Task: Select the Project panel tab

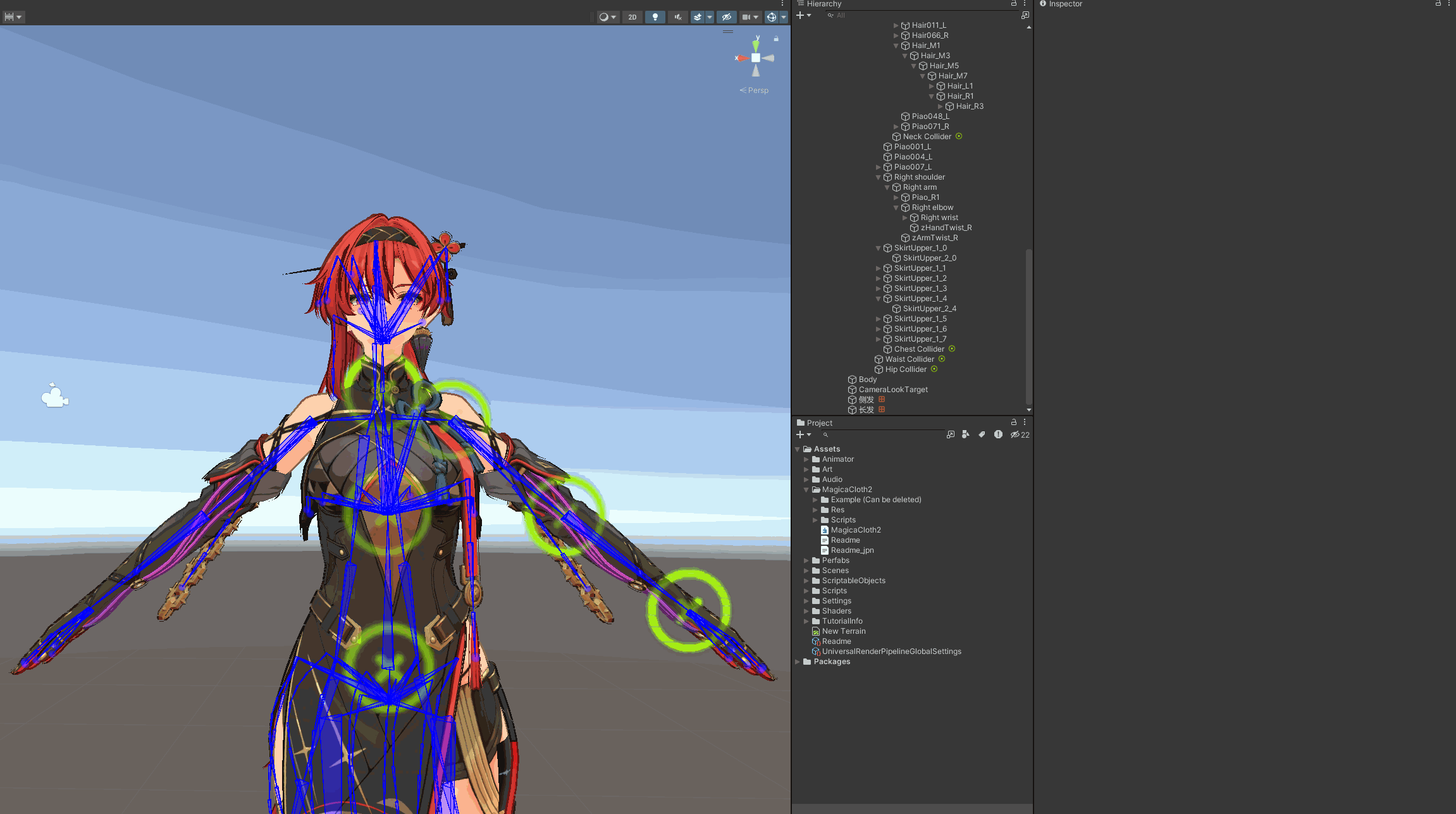Action: (x=815, y=422)
